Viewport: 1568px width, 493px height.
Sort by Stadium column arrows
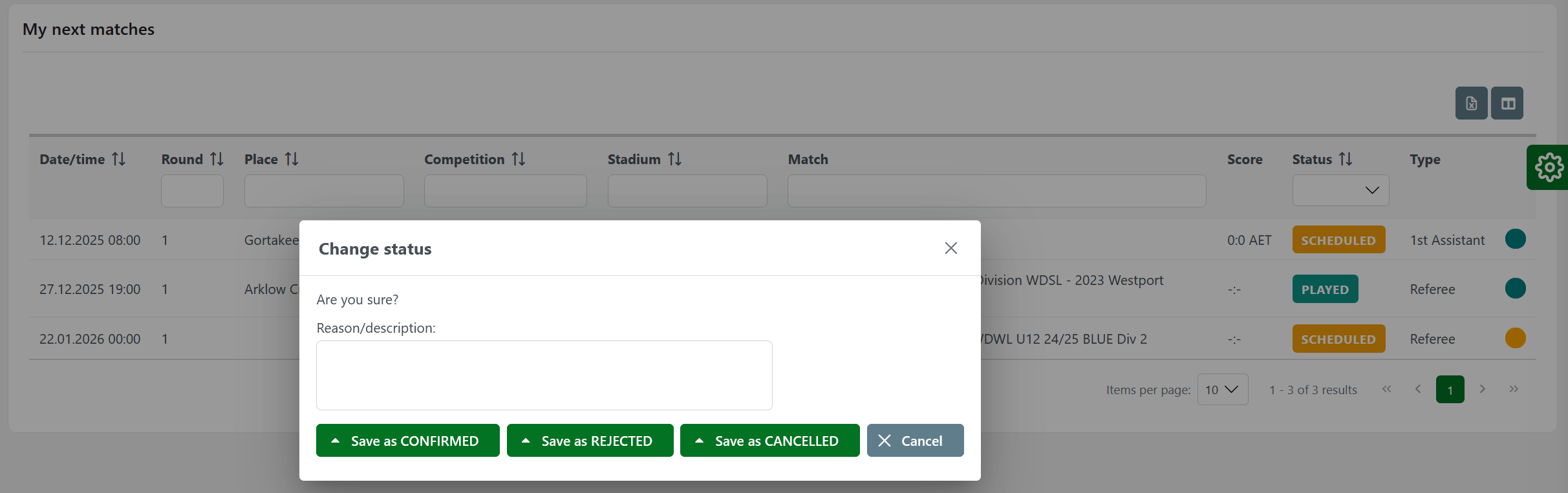pyautogui.click(x=675, y=159)
